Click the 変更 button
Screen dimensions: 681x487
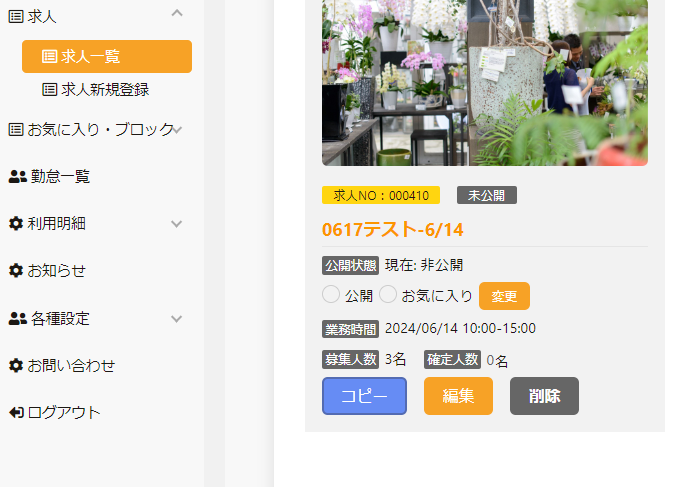pyautogui.click(x=504, y=296)
